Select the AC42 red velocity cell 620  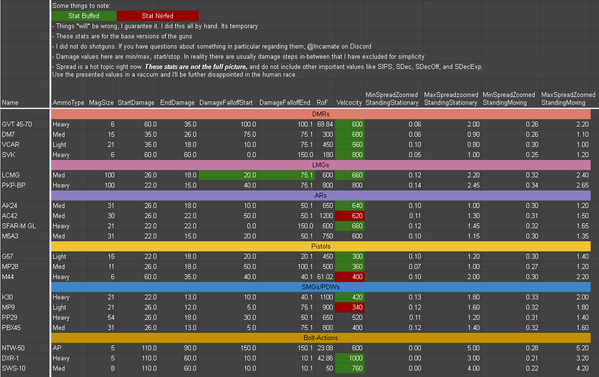(x=350, y=216)
